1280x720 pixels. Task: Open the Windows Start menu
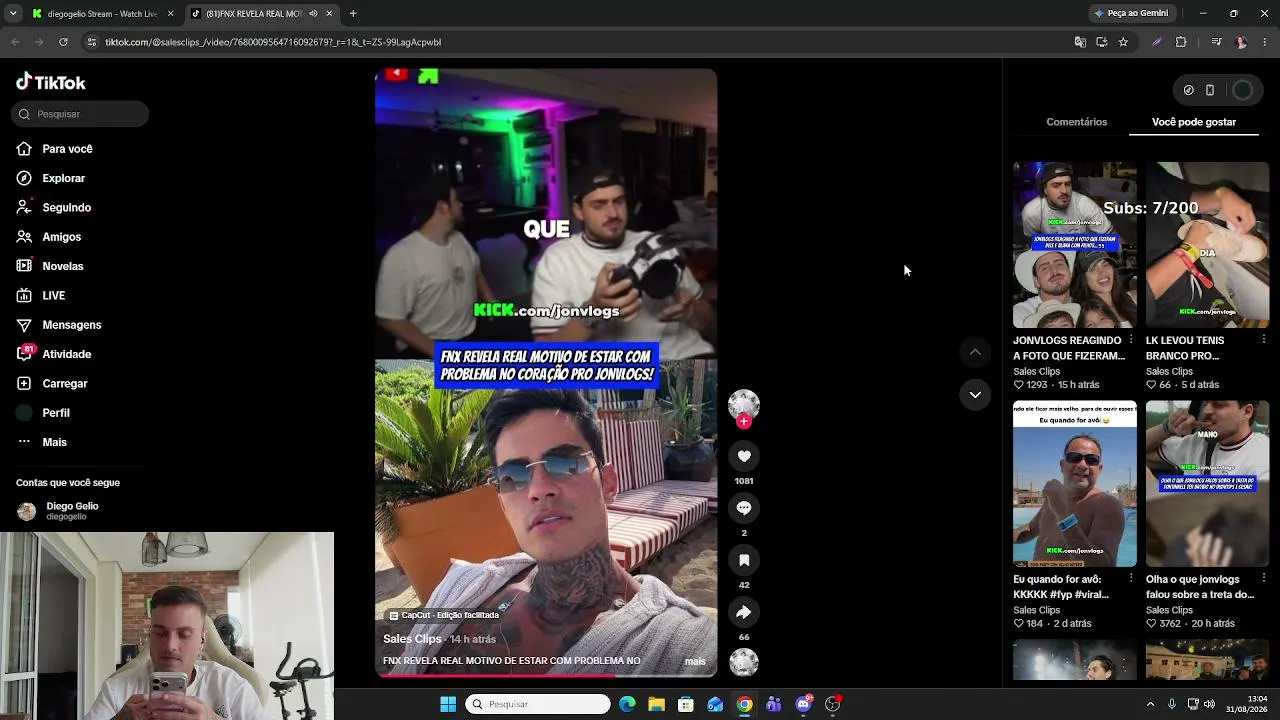click(448, 704)
